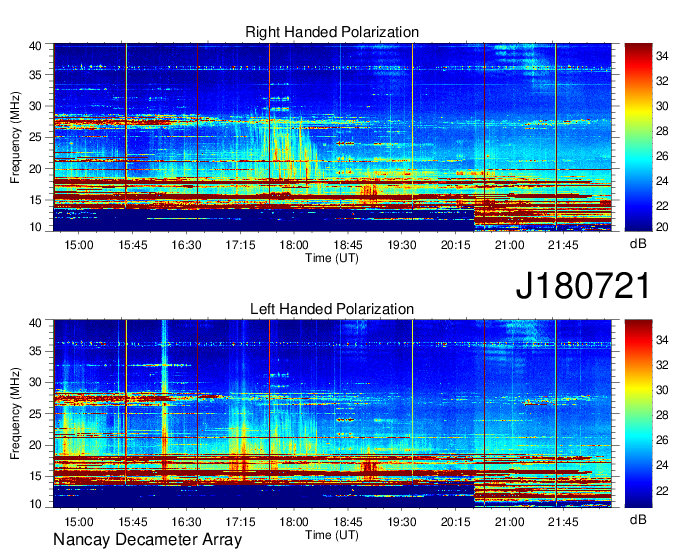Click the 10 MHz tick of Right Handed plot

(36, 227)
